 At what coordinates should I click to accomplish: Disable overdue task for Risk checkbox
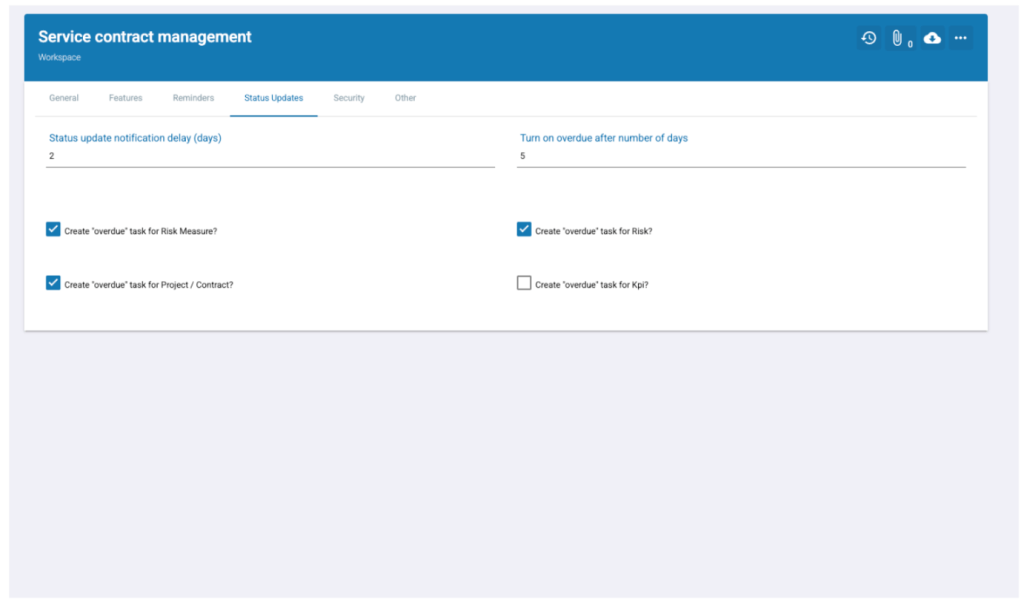click(x=524, y=229)
